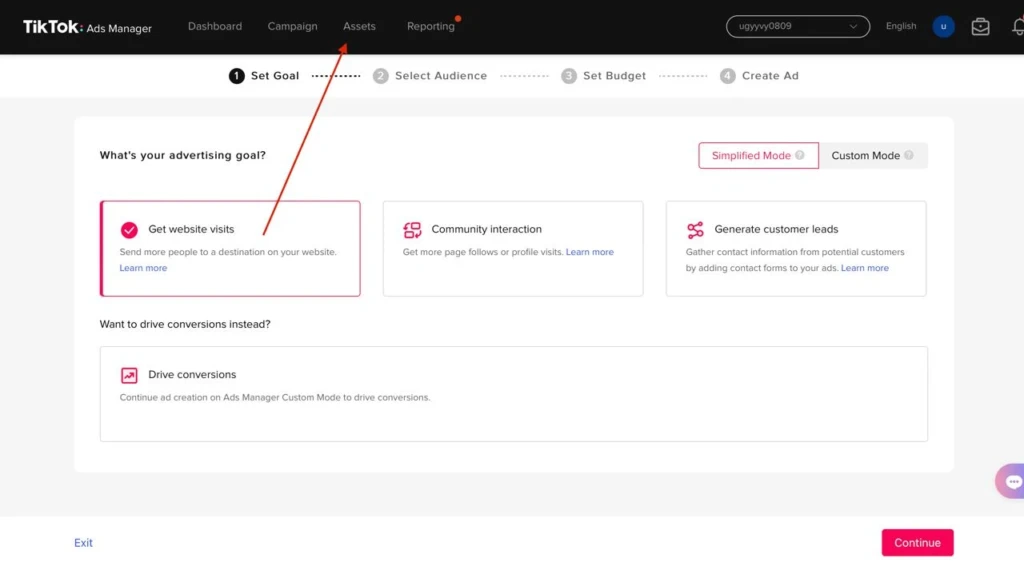Click the Reporting notification red dot

pyautogui.click(x=458, y=19)
